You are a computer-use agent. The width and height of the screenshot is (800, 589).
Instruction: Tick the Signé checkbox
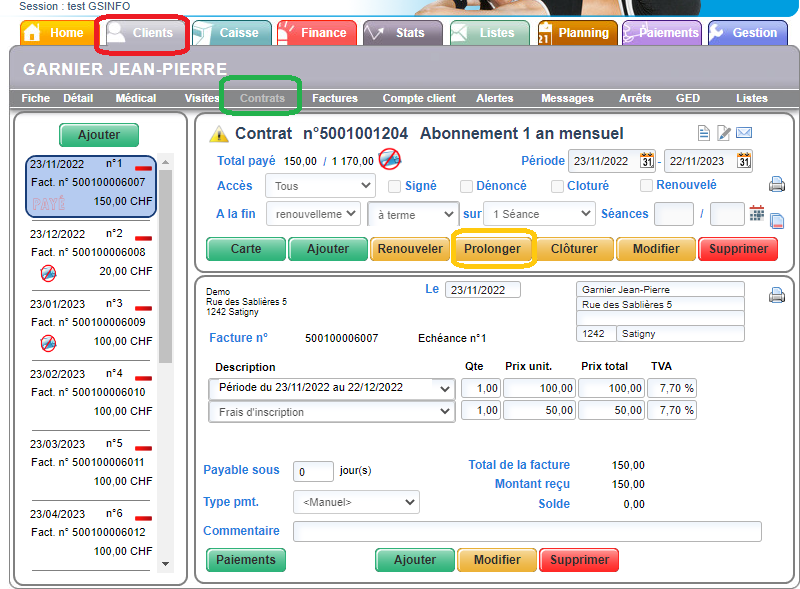tap(394, 186)
